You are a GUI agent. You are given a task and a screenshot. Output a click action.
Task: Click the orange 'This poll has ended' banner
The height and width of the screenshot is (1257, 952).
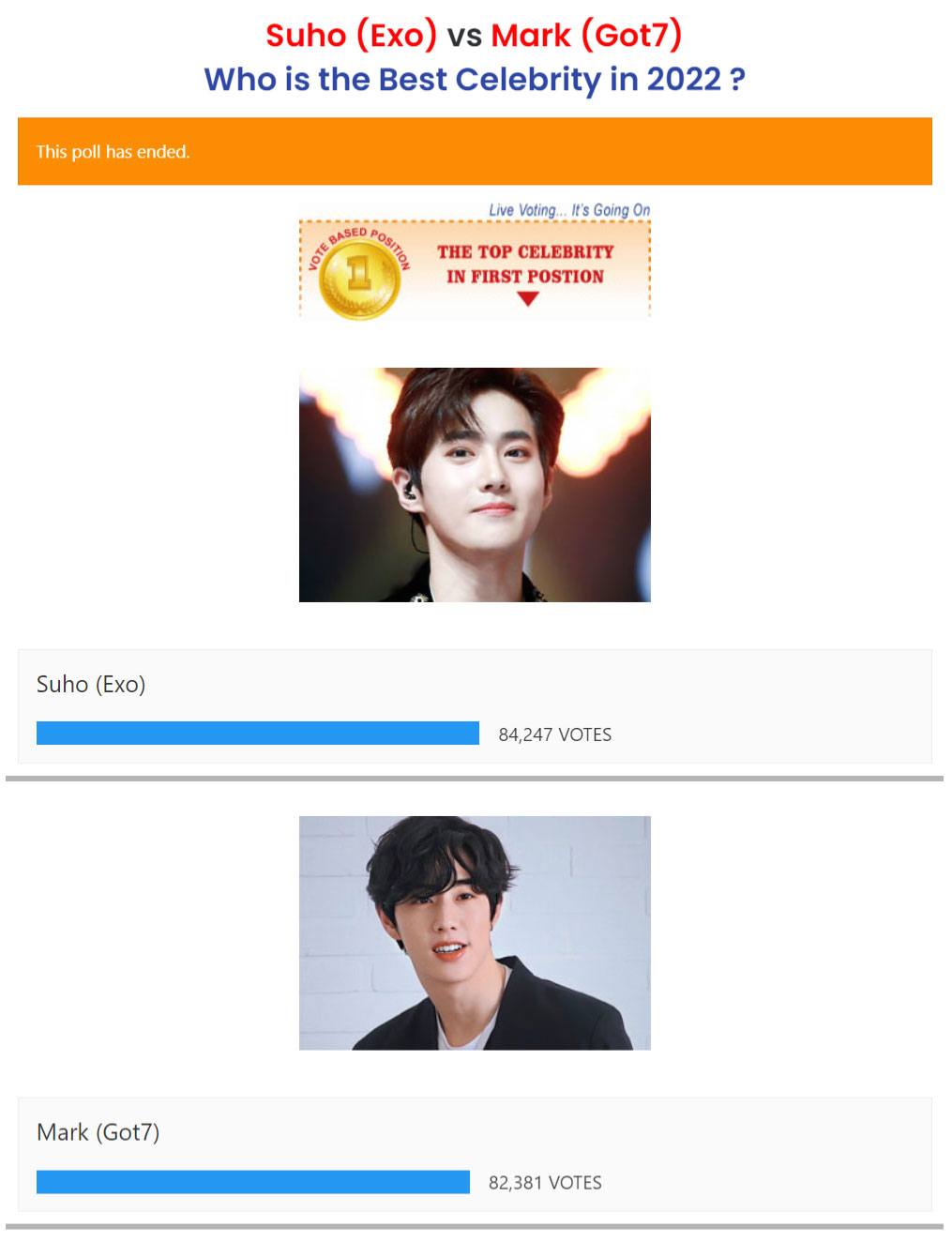[x=475, y=151]
